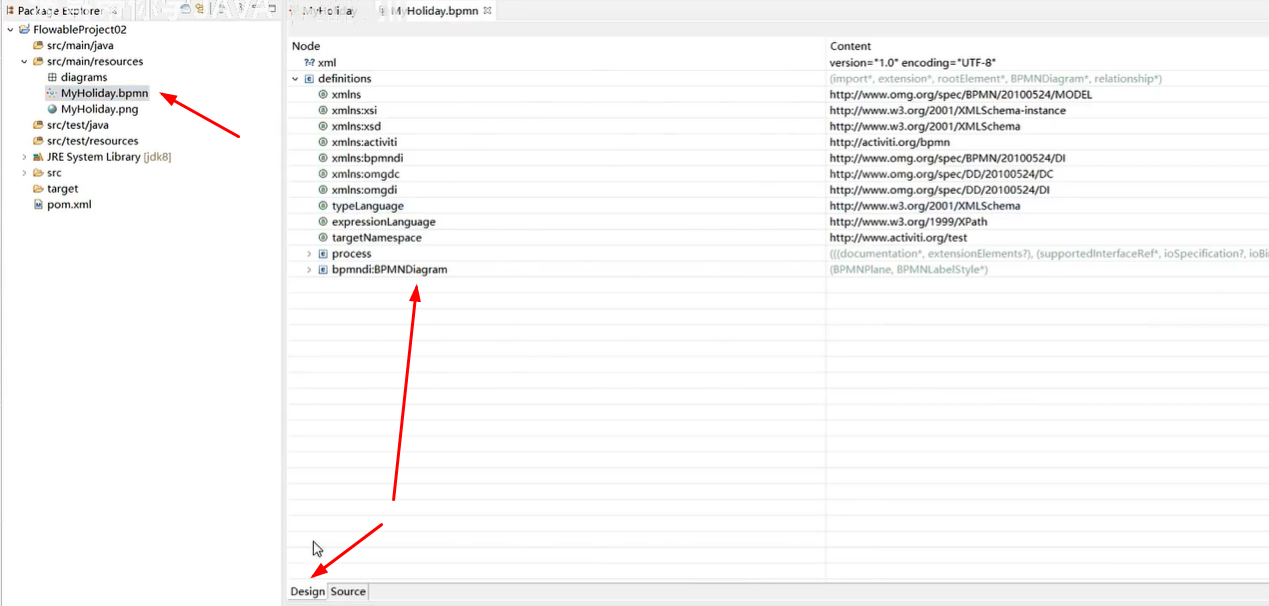Select the MyHoliday.bpmn editor tab
This screenshot has width=1269, height=606.
pyautogui.click(x=434, y=11)
